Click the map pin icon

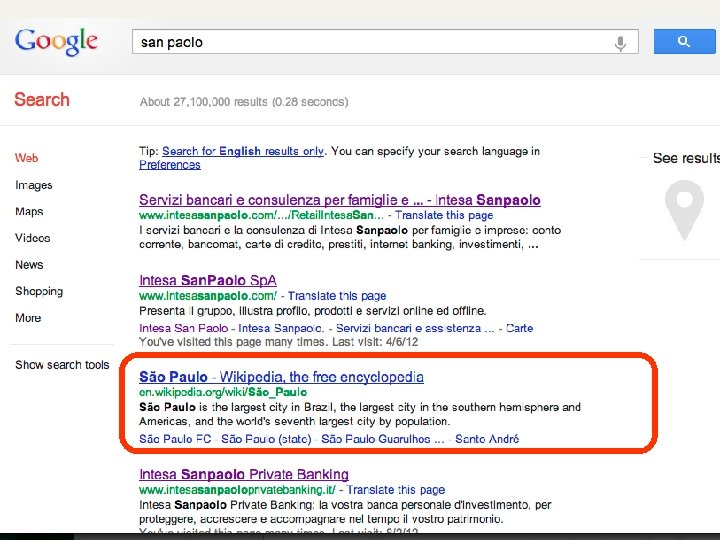click(x=684, y=210)
